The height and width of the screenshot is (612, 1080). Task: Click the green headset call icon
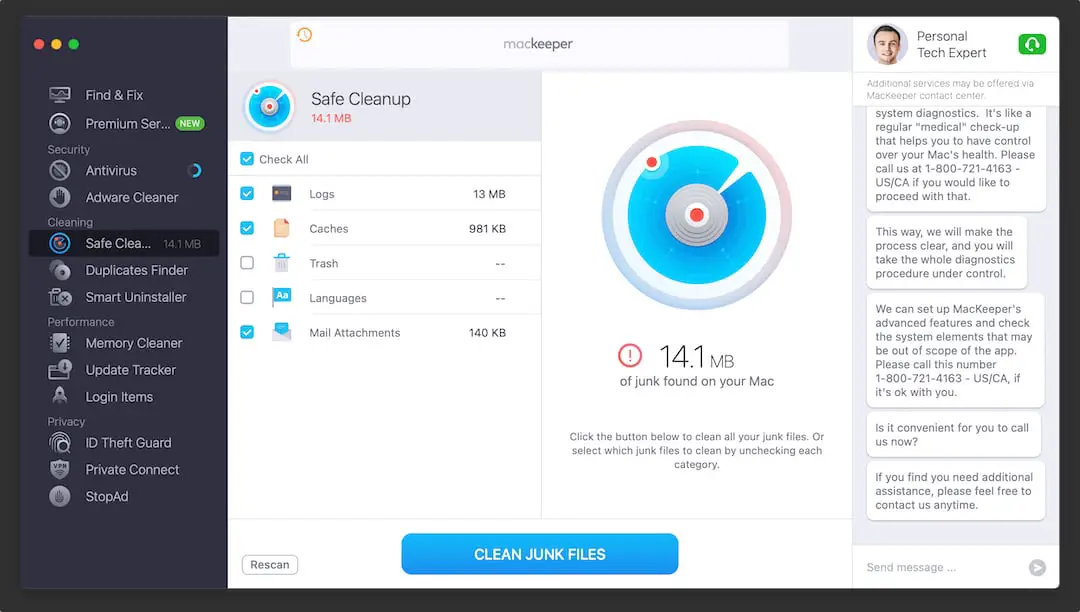click(1032, 44)
